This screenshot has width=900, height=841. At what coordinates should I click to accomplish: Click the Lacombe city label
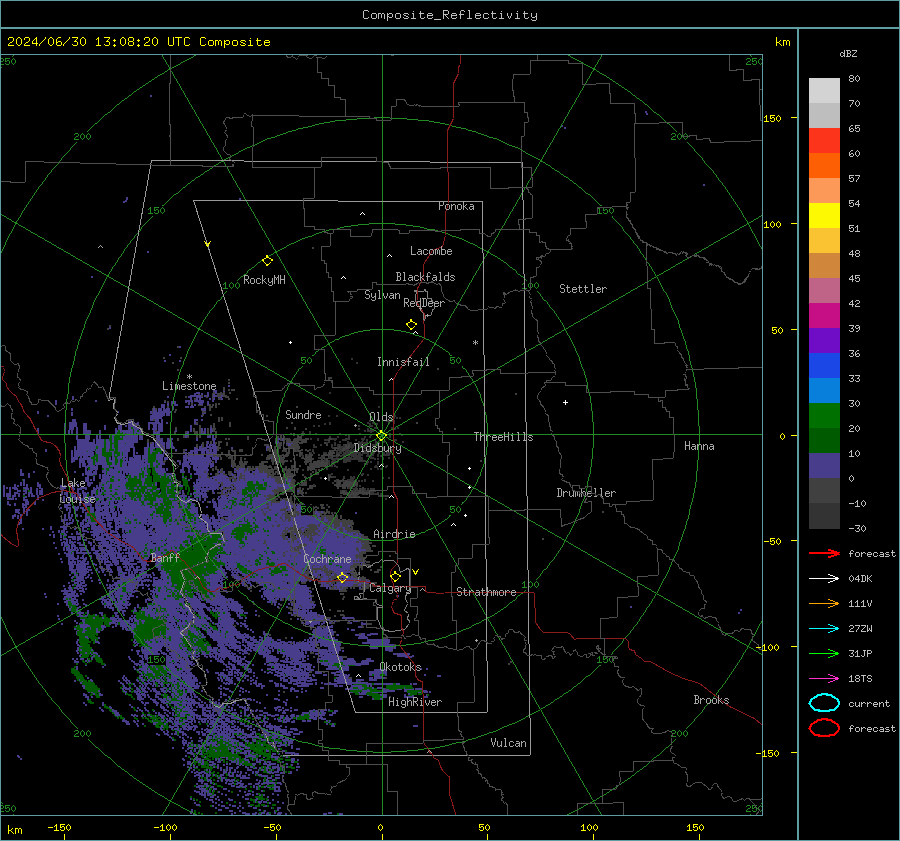[x=431, y=251]
